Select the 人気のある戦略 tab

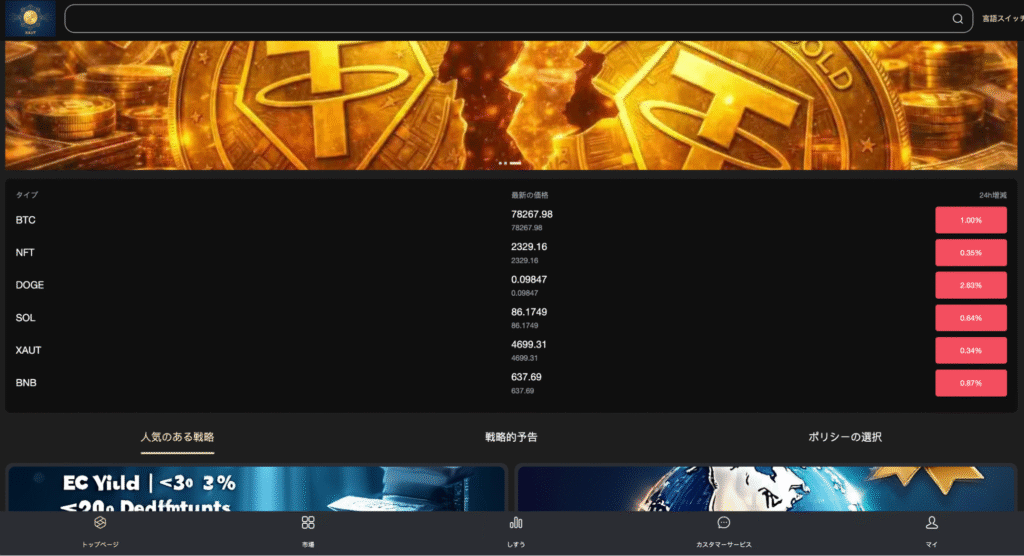pos(177,437)
